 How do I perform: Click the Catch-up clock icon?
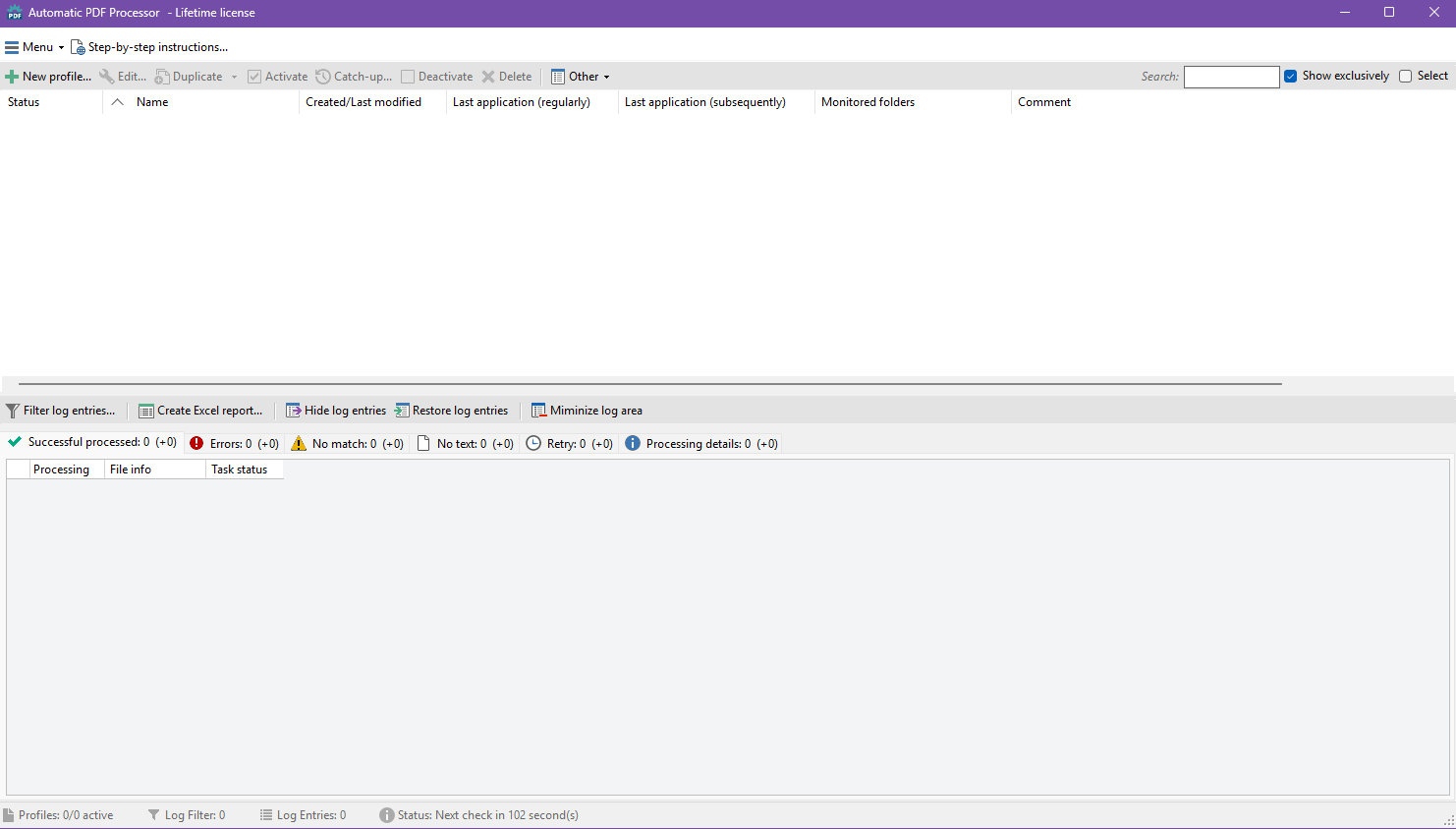[x=323, y=77]
